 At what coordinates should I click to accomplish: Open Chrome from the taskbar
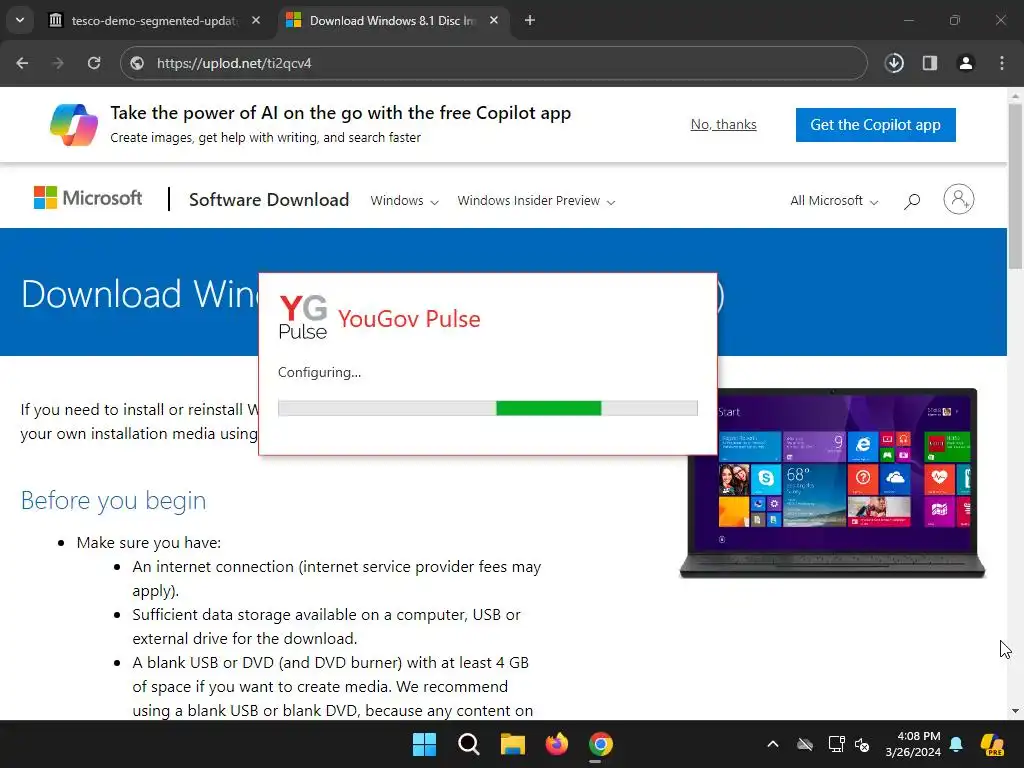601,744
